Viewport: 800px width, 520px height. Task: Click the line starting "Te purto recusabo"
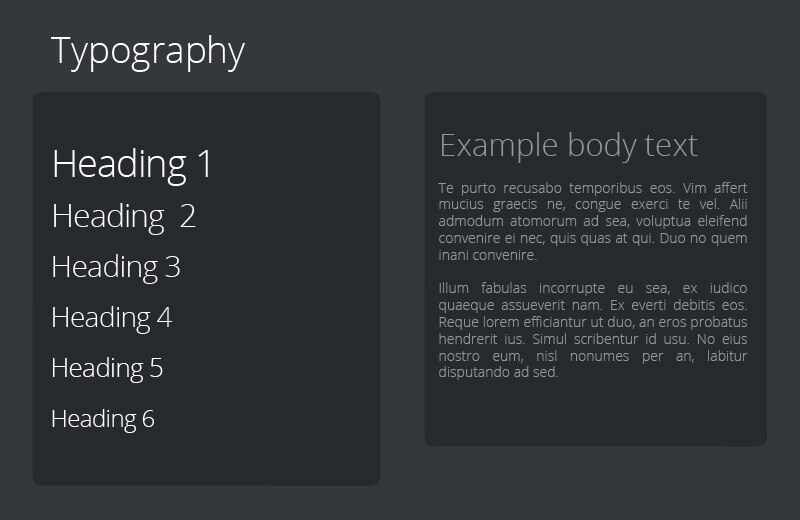coord(592,188)
